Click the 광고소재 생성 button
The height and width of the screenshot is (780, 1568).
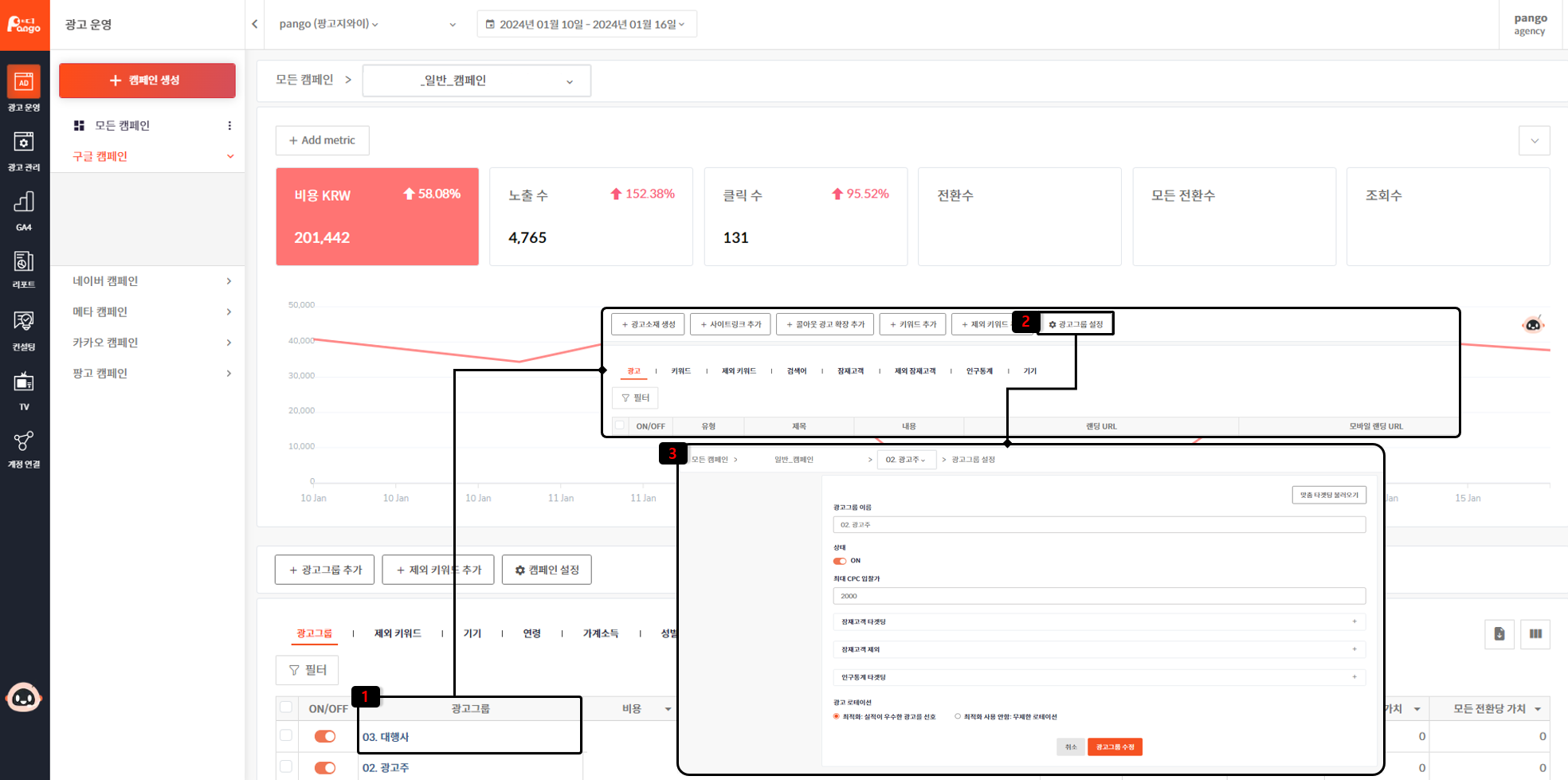pyautogui.click(x=648, y=324)
